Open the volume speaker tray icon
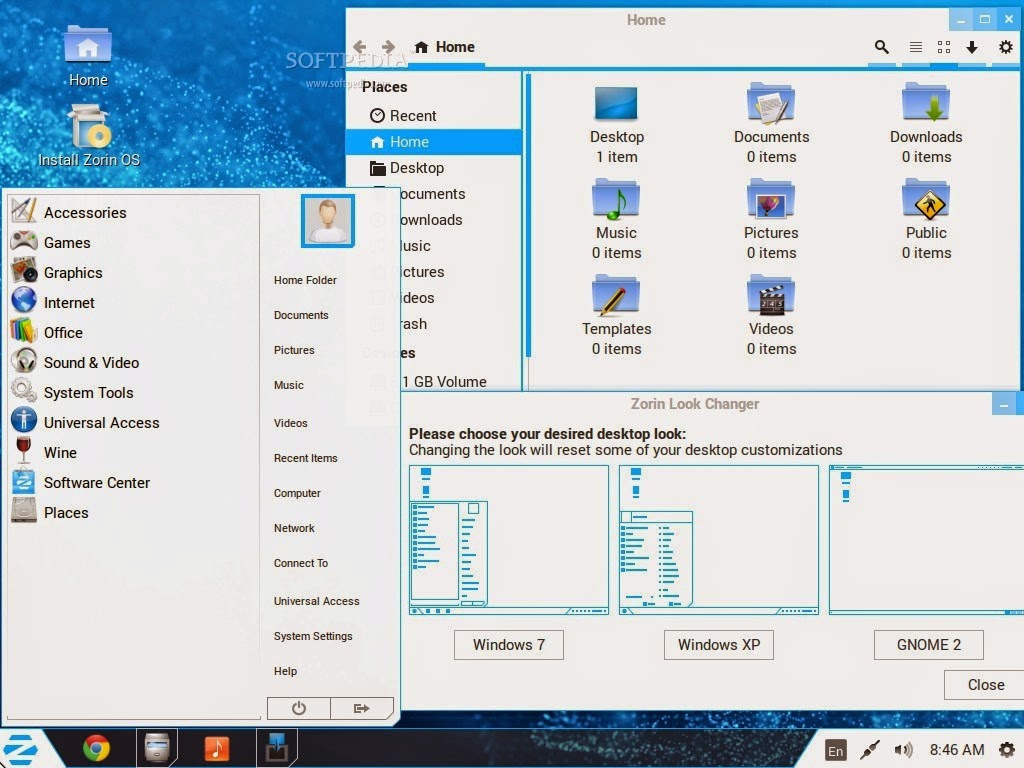The width and height of the screenshot is (1024, 768). point(904,750)
